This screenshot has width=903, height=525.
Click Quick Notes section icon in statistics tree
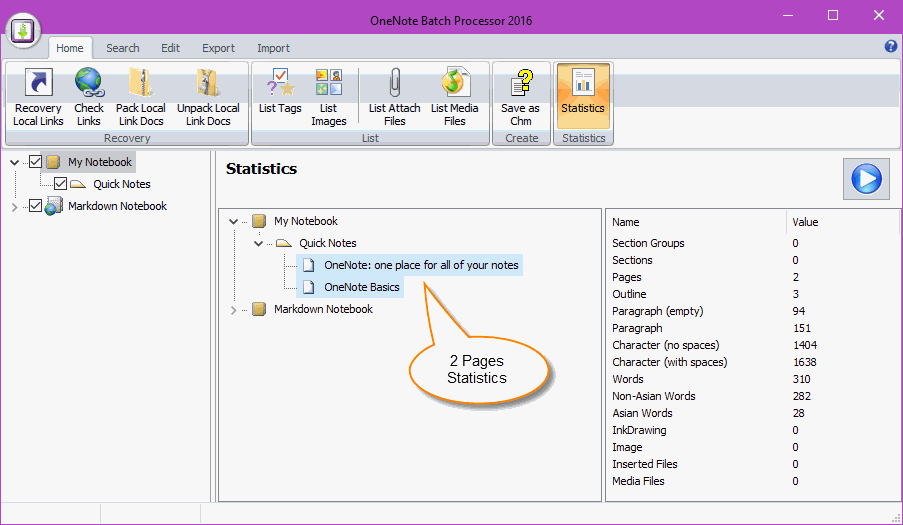(x=284, y=243)
